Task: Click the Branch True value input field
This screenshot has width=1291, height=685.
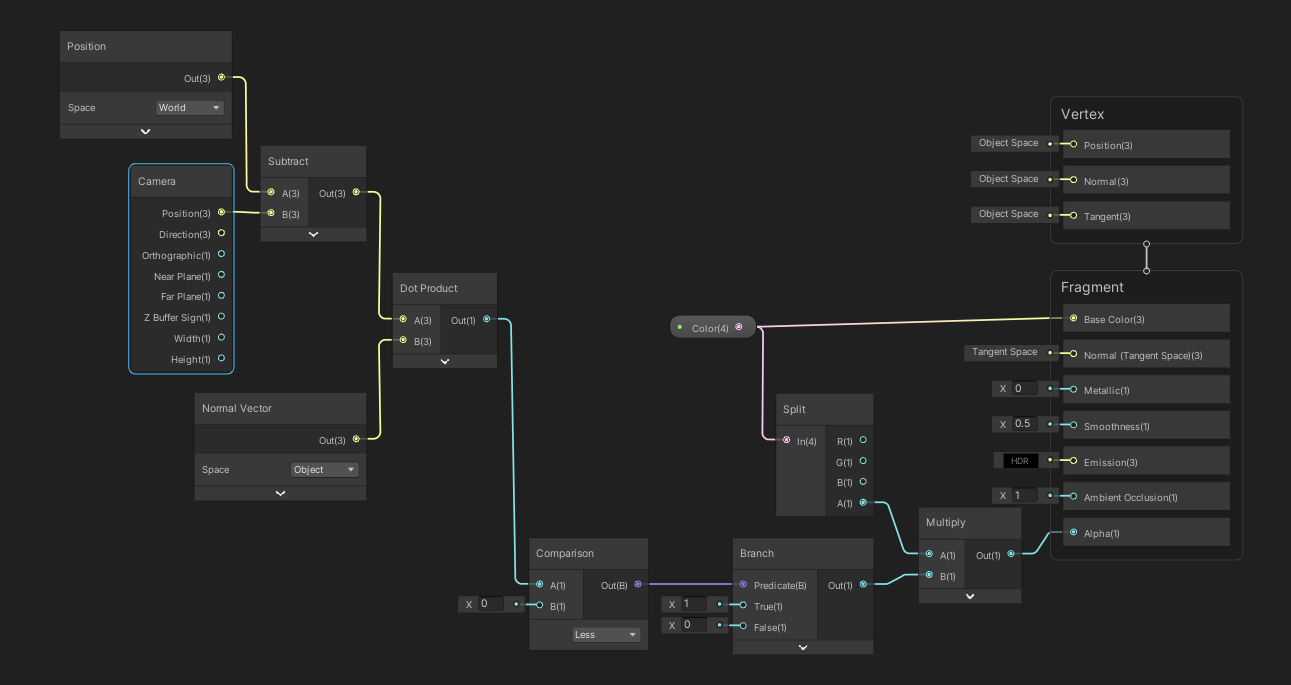Action: (x=695, y=604)
